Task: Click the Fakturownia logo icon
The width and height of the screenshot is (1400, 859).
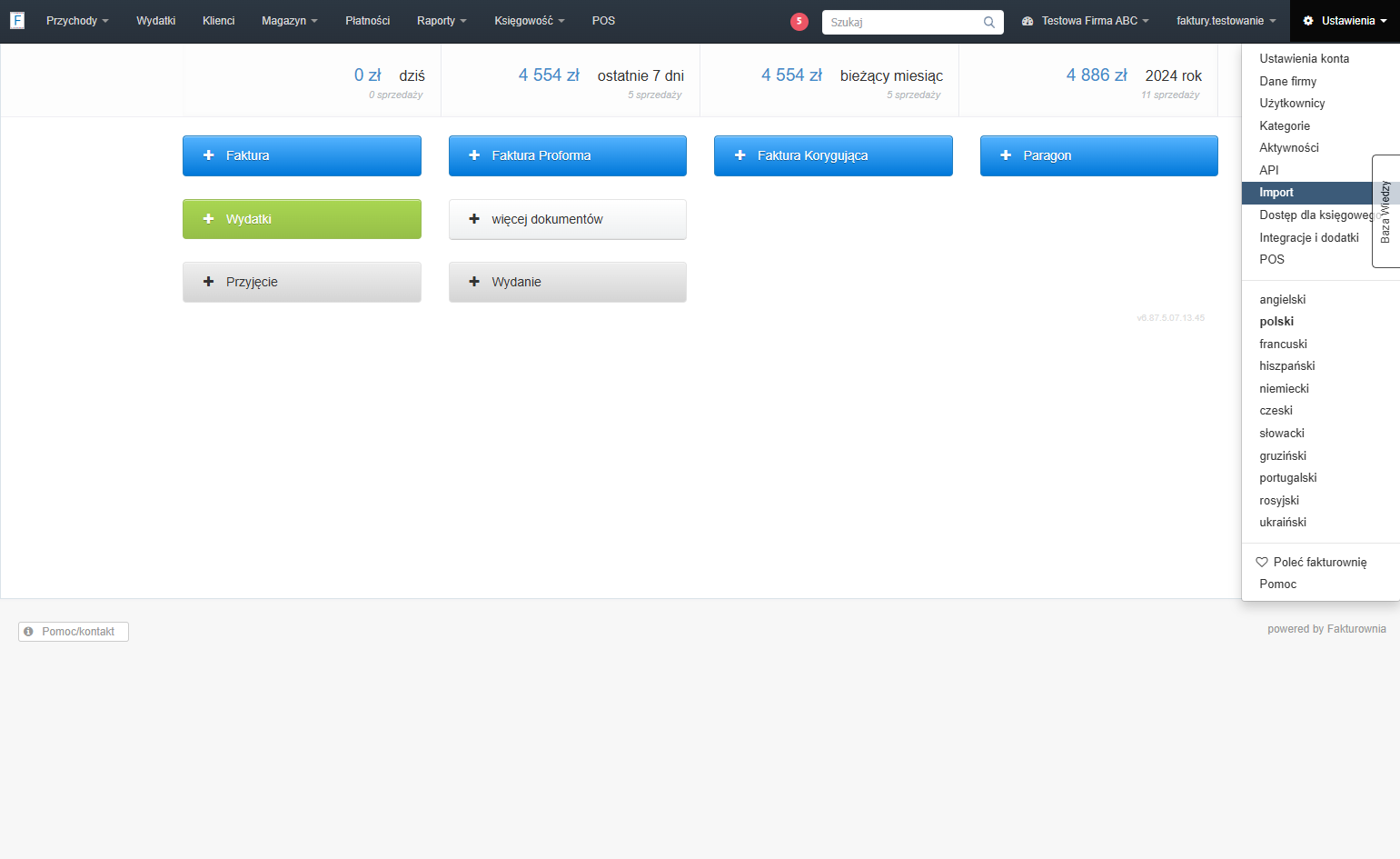Action: (x=17, y=20)
